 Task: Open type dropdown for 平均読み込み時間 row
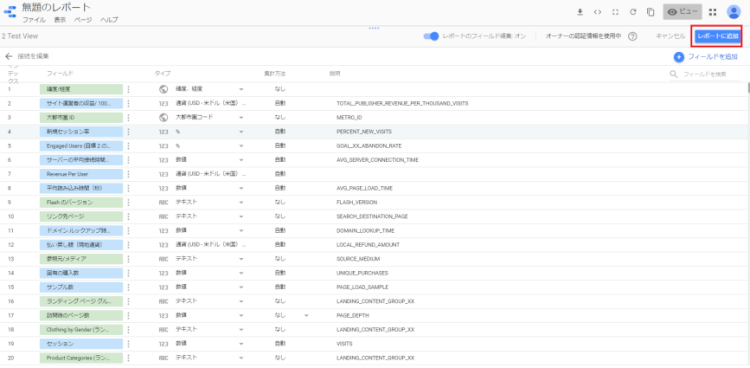pyautogui.click(x=241, y=189)
